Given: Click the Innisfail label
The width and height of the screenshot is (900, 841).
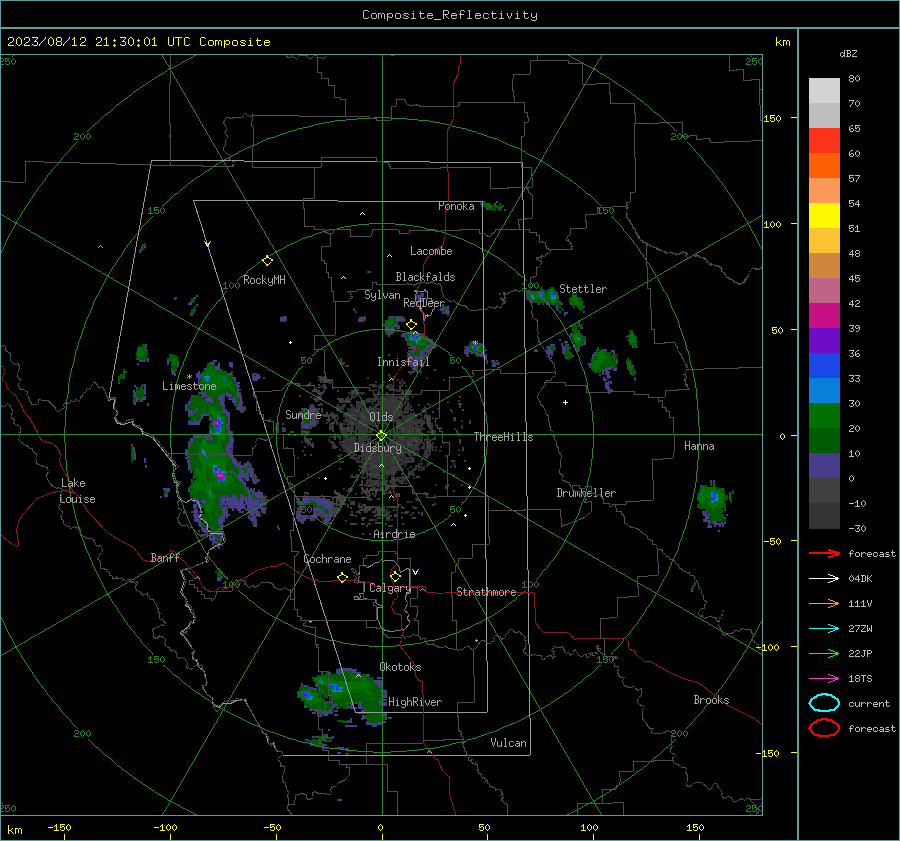Looking at the screenshot, I should point(403,362).
